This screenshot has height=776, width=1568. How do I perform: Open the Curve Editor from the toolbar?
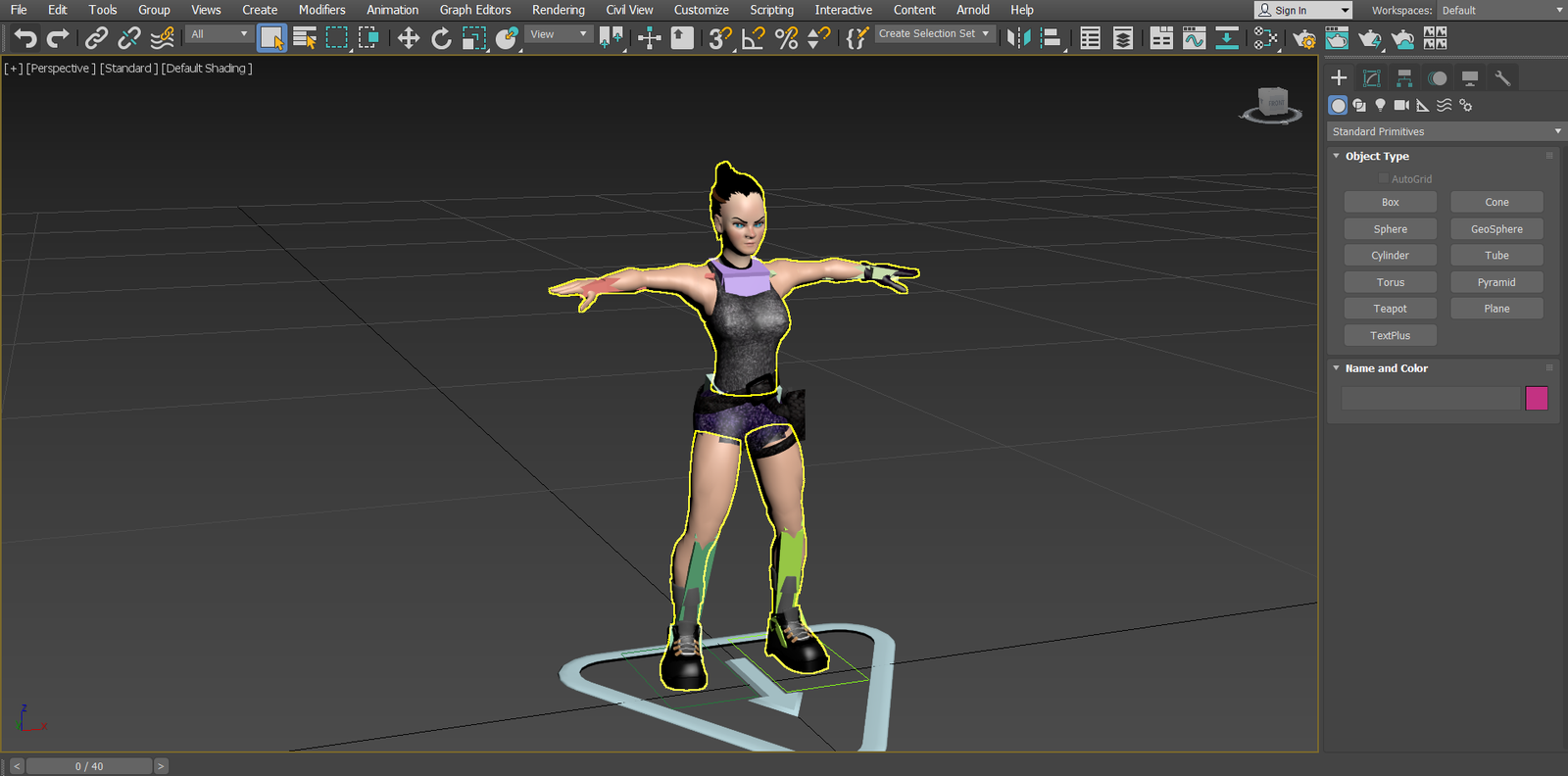(x=1194, y=38)
